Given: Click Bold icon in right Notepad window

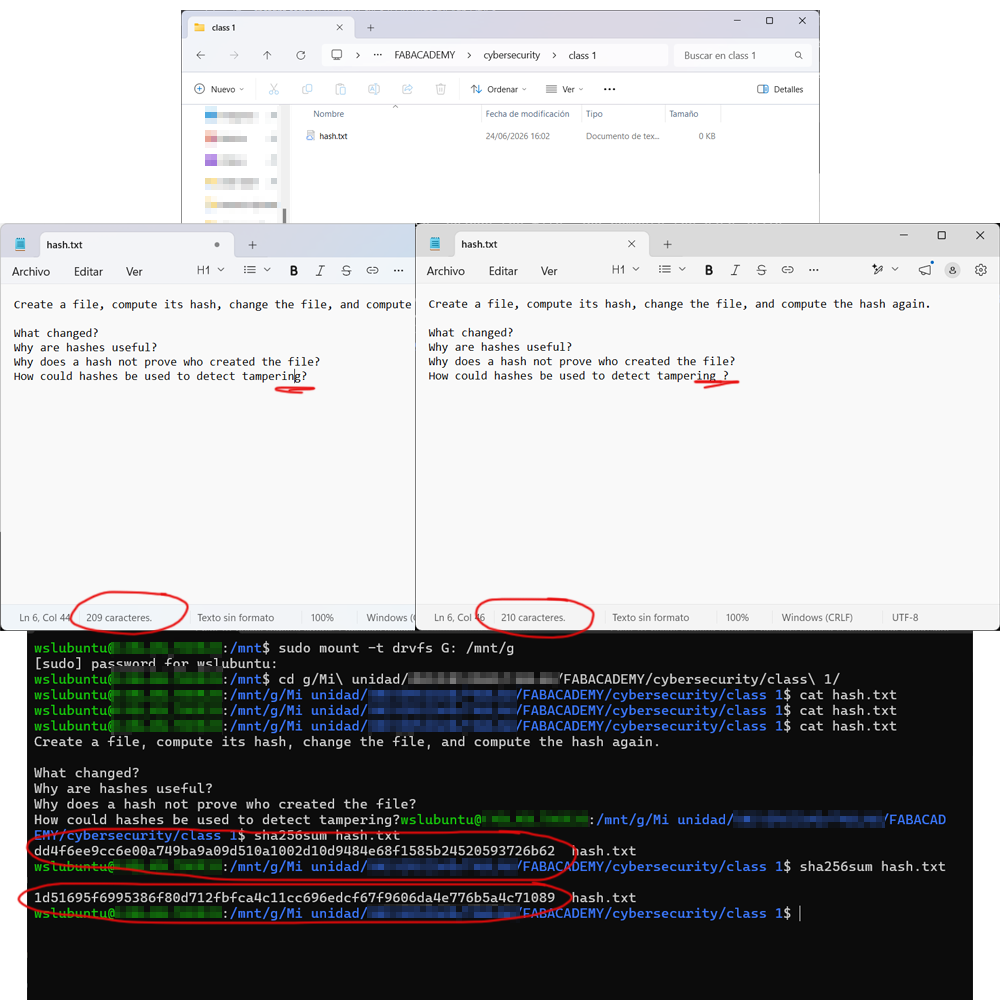Looking at the screenshot, I should point(709,270).
